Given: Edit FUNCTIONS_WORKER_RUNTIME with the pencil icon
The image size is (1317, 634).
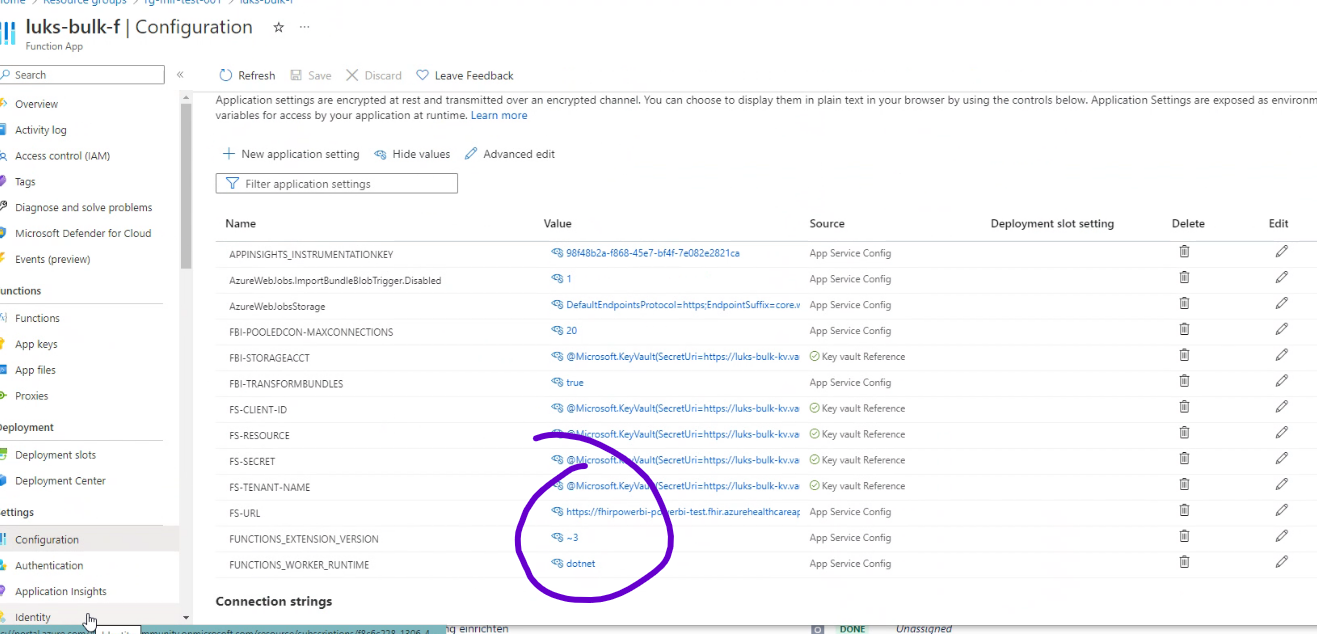Looking at the screenshot, I should tap(1281, 561).
